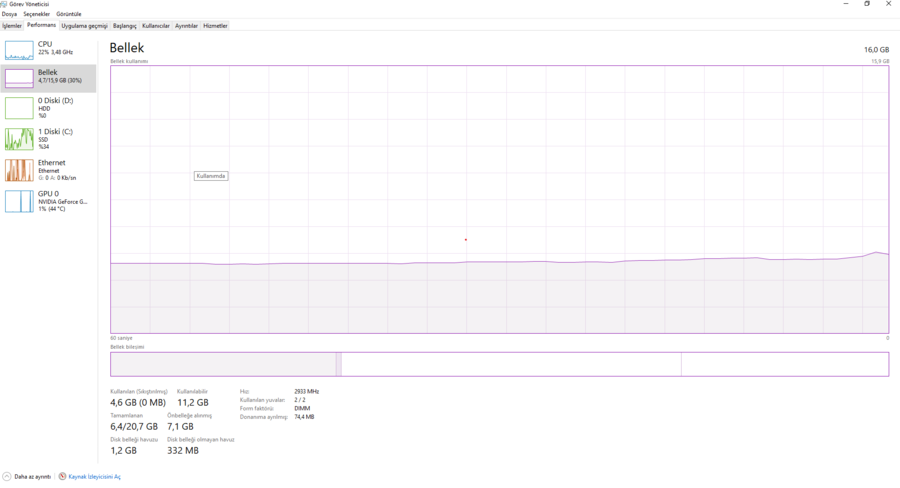The image size is (900, 488).
Task: Click the Ethernet sidebar label
Action: [x=57, y=170]
